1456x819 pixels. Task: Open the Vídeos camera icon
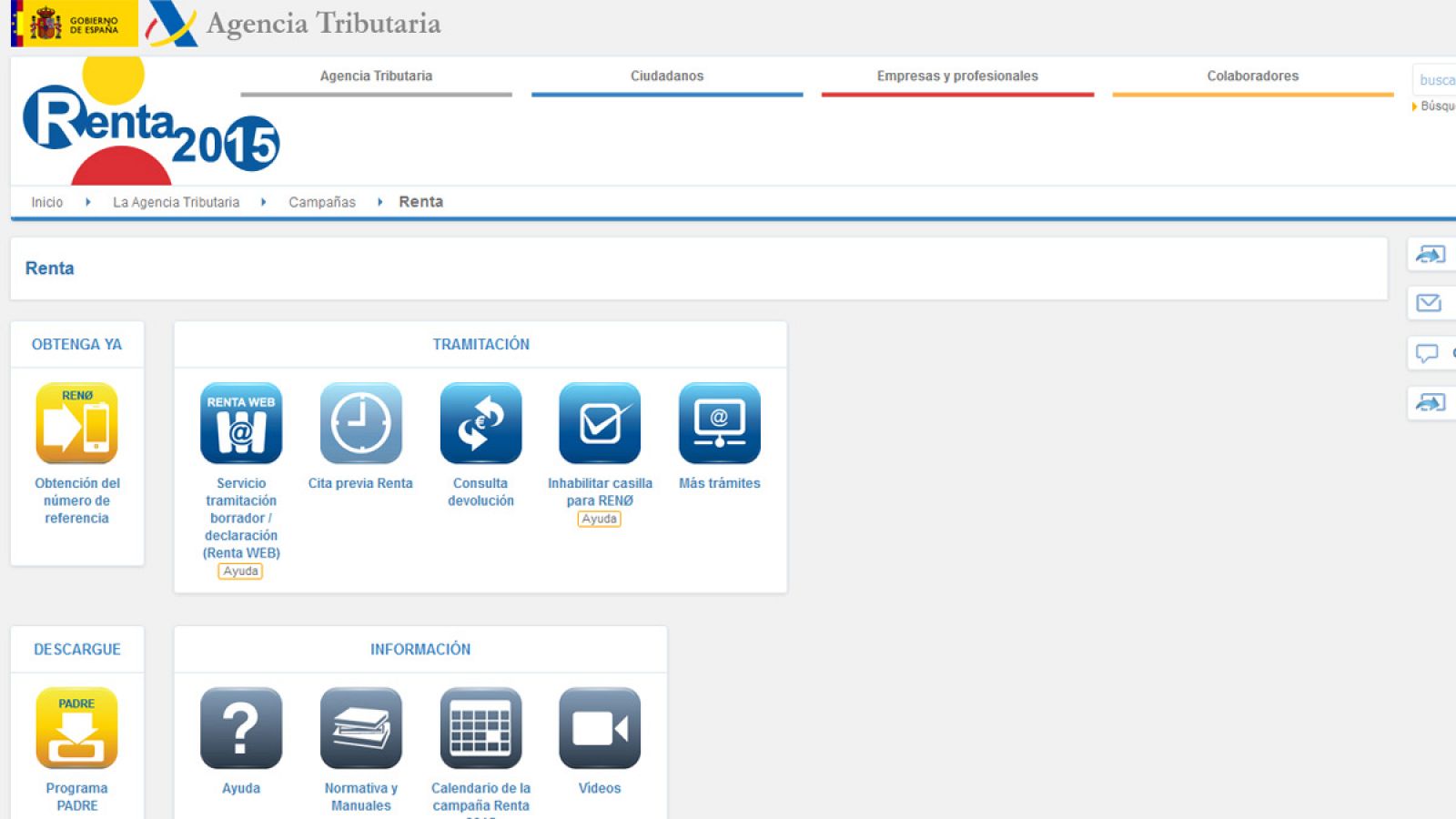[599, 728]
